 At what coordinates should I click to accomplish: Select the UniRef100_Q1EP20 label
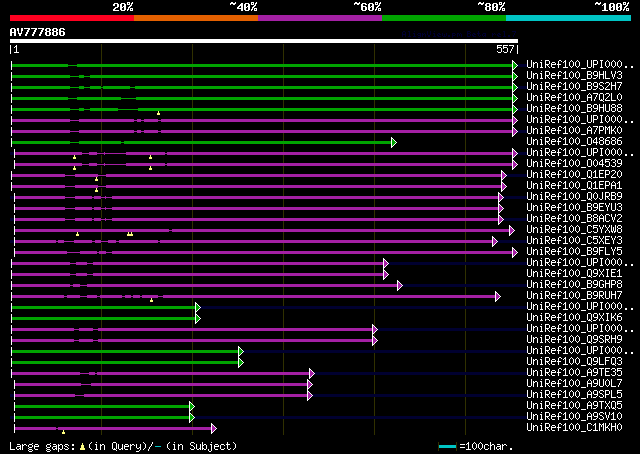574,174
